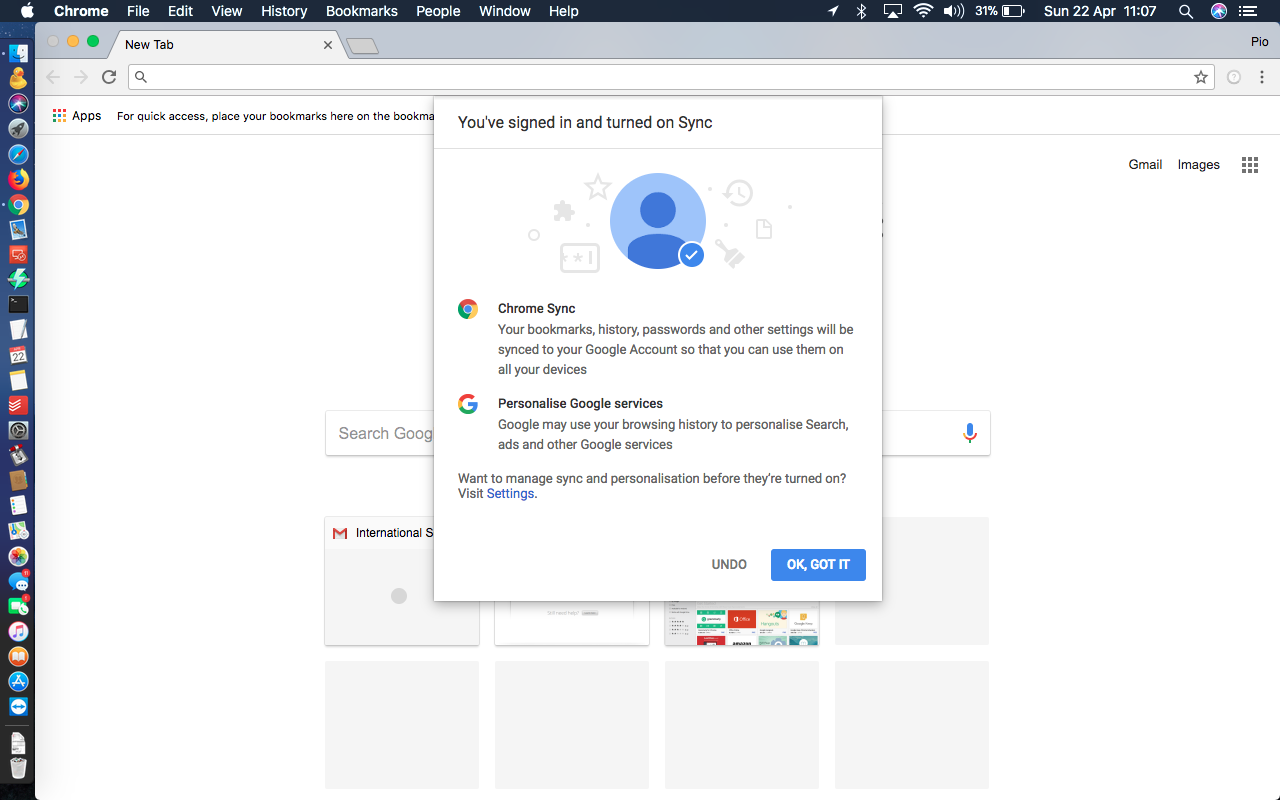Viewport: 1280px width, 800px height.
Task: Click the extension icon beside menu
Action: [x=1233, y=77]
